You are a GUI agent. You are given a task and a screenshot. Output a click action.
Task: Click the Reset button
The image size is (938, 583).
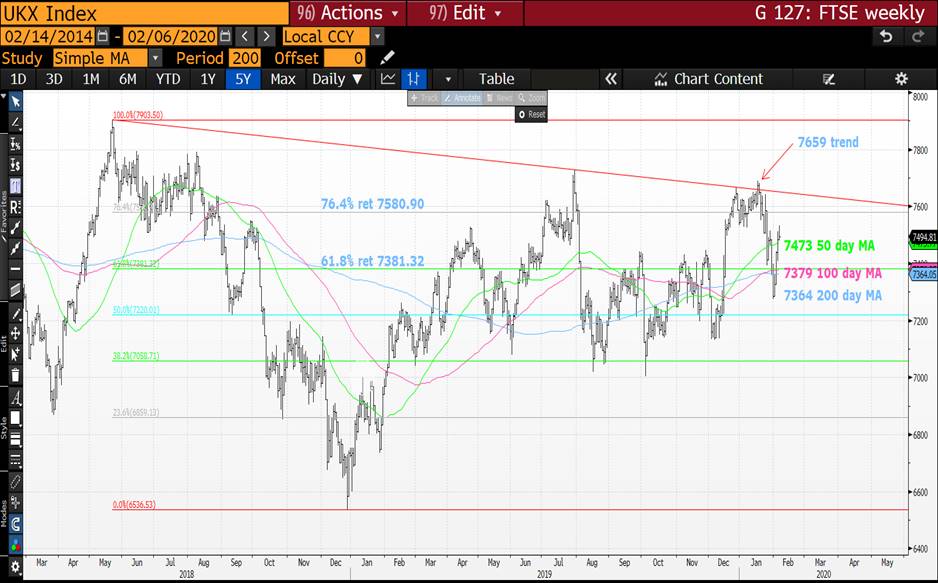click(532, 114)
